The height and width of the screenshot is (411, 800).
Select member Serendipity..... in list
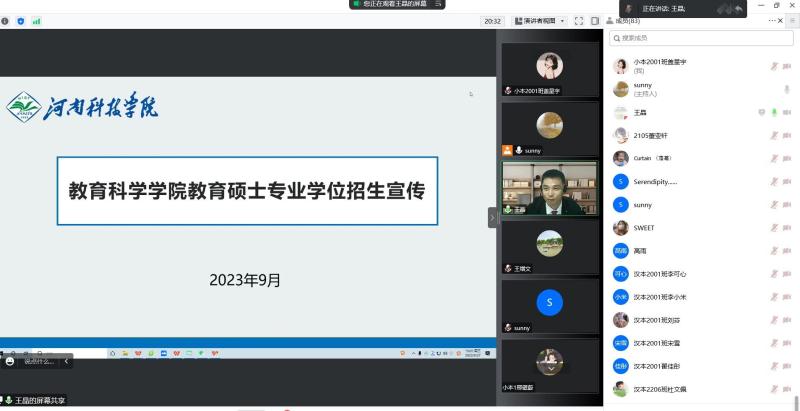tap(701, 182)
